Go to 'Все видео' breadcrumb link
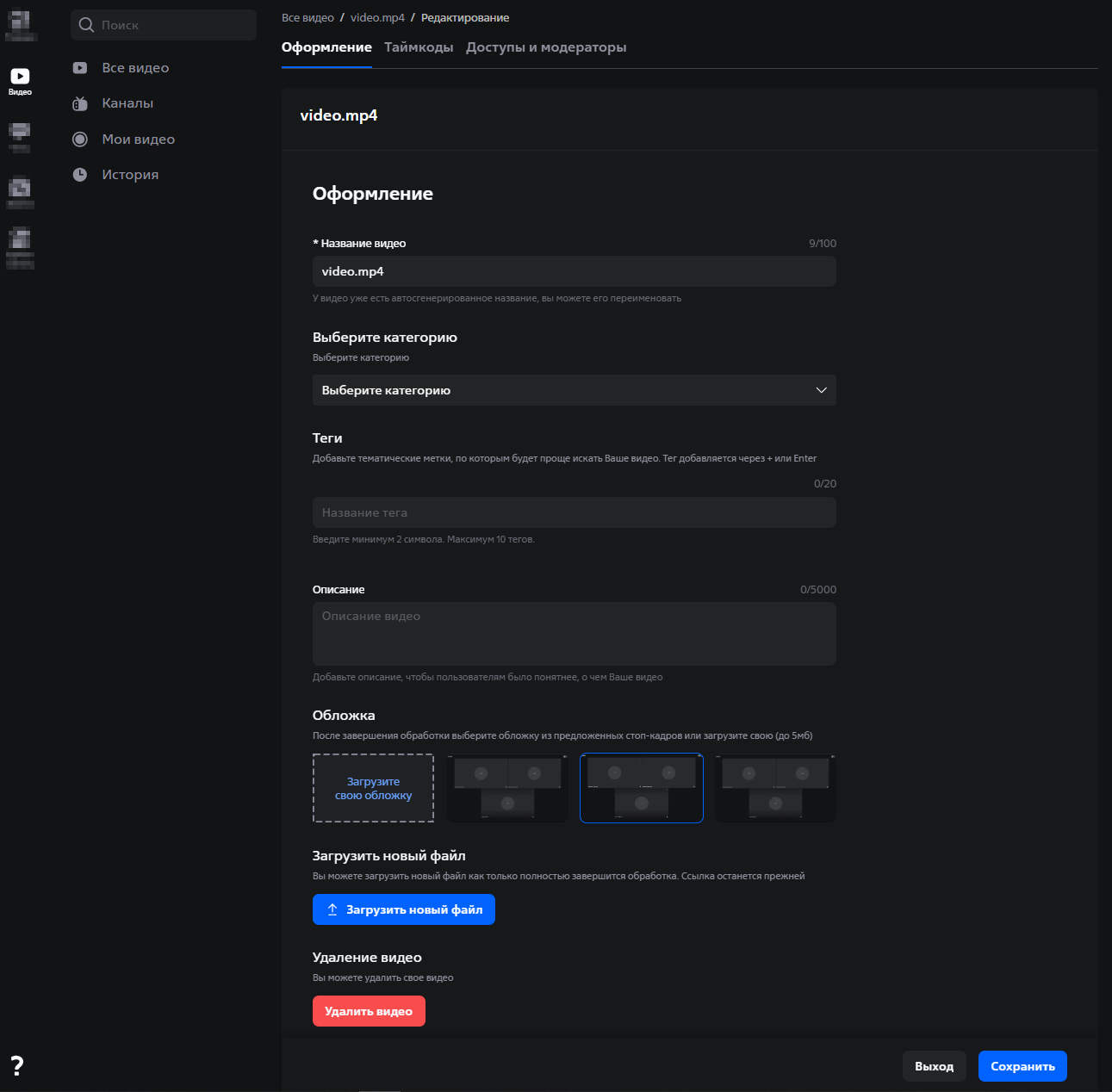This screenshot has width=1112, height=1092. coord(308,18)
